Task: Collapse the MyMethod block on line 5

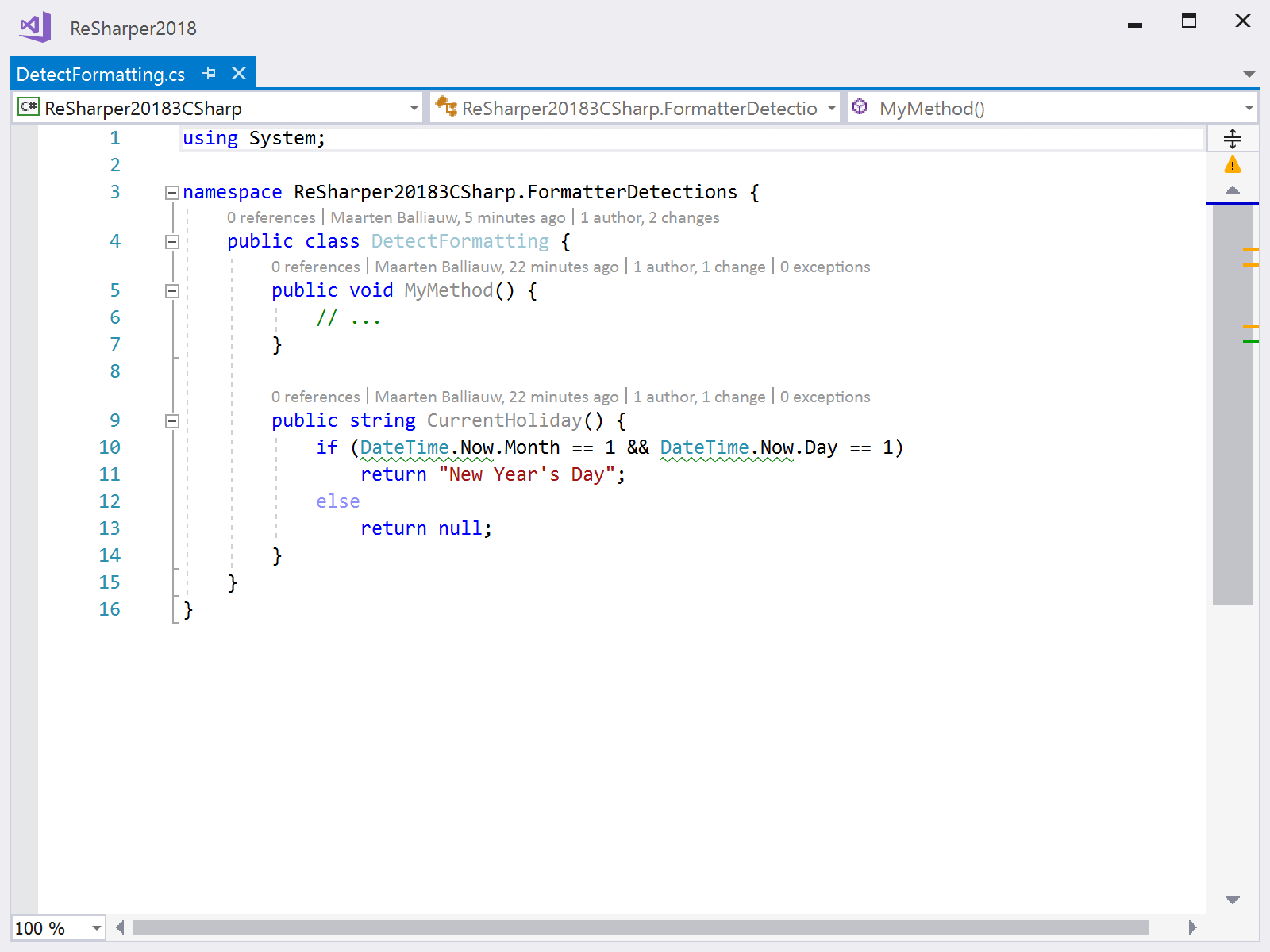Action: (x=171, y=290)
